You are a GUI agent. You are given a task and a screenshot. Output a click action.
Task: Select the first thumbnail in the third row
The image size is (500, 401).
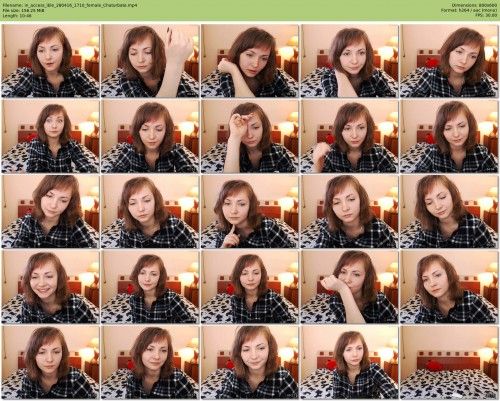click(51, 212)
